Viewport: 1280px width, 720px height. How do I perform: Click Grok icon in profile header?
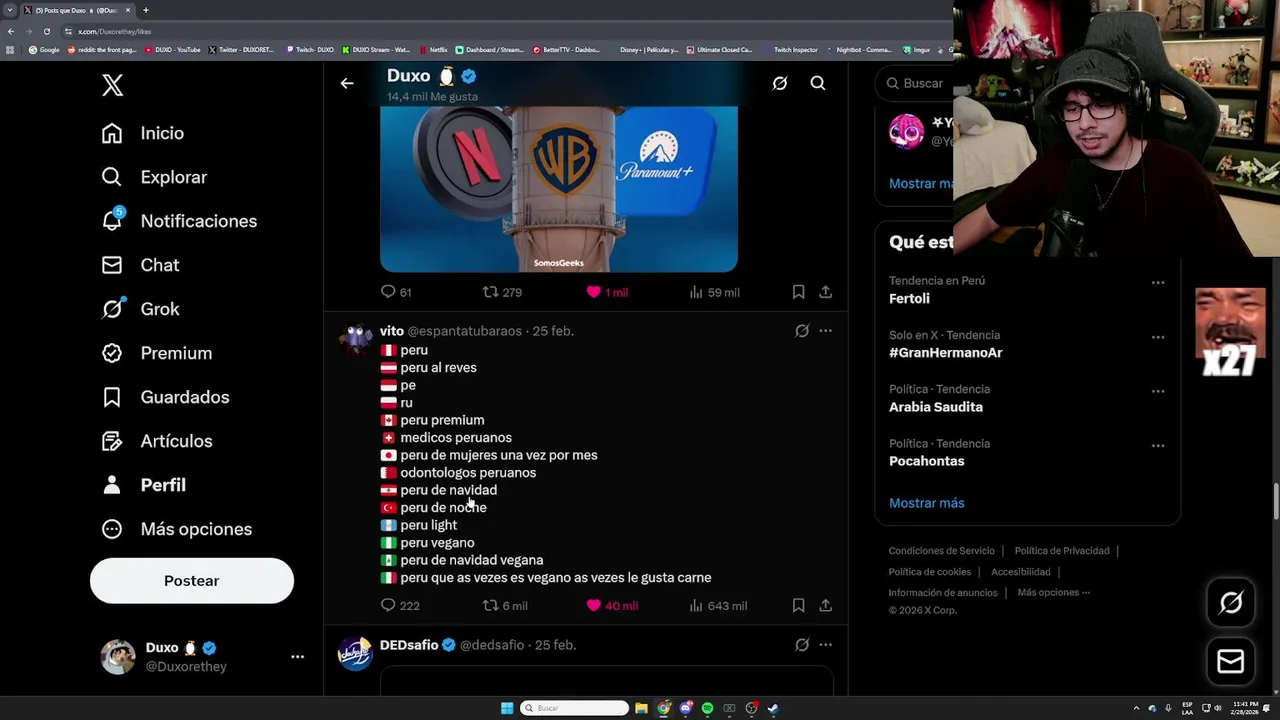coord(780,84)
